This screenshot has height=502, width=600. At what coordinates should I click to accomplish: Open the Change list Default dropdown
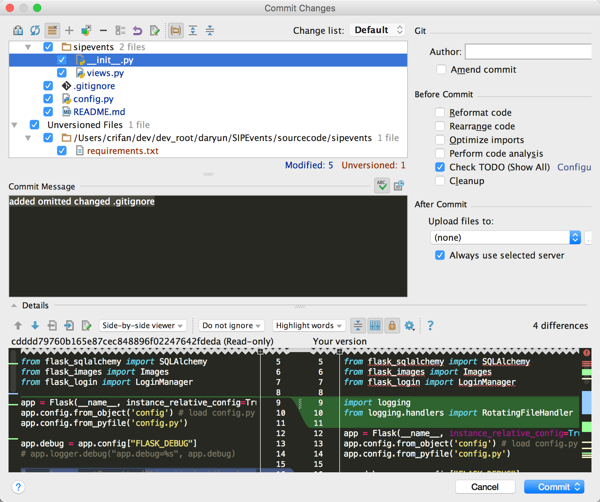click(379, 31)
